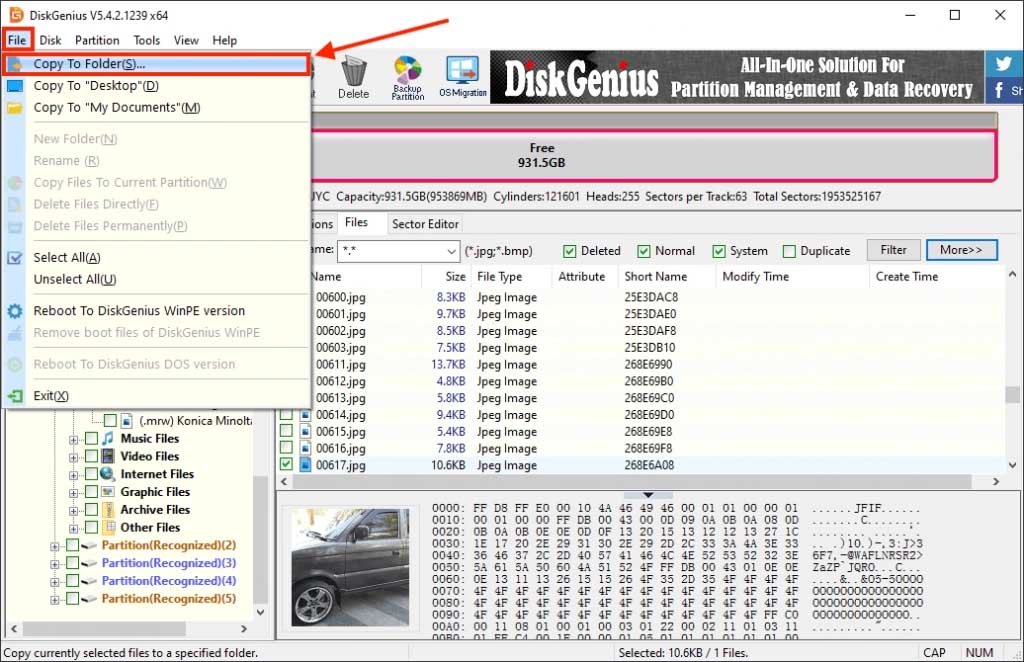This screenshot has width=1024, height=662.
Task: Click the file icon of 00616.jpg
Action: (305, 448)
